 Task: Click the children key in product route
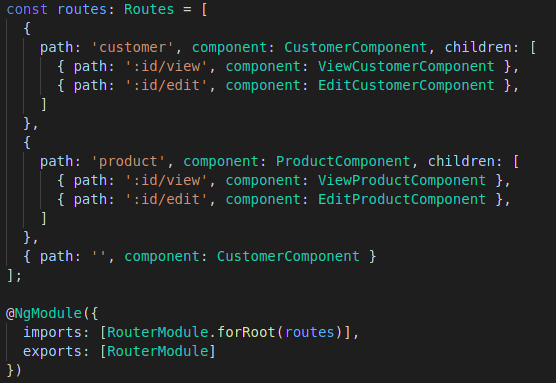461,161
